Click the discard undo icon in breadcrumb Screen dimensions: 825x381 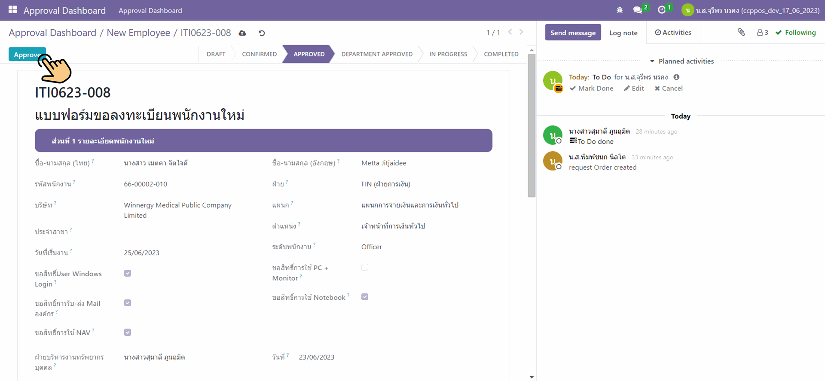point(262,33)
